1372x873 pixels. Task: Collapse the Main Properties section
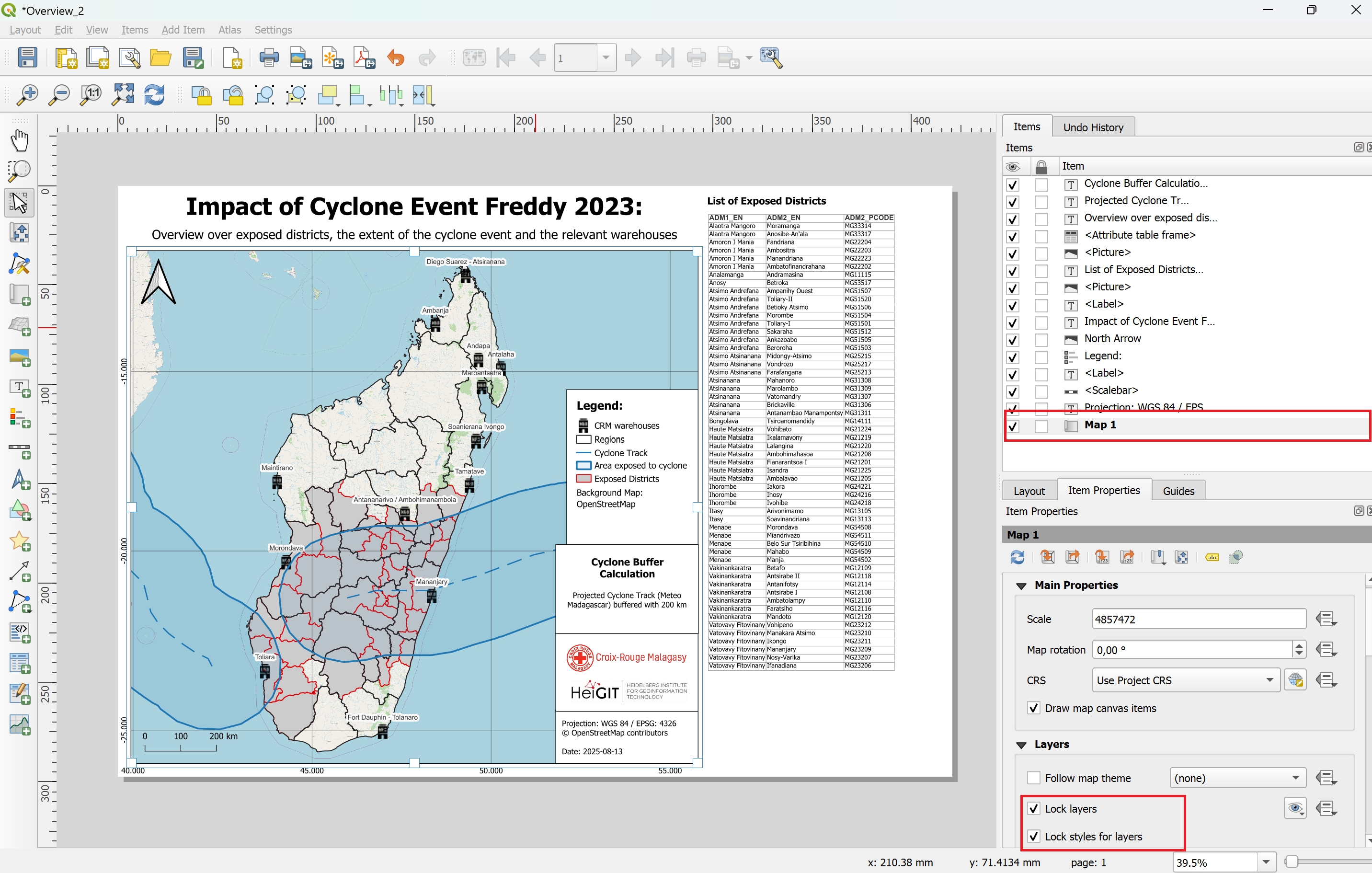point(1021,585)
